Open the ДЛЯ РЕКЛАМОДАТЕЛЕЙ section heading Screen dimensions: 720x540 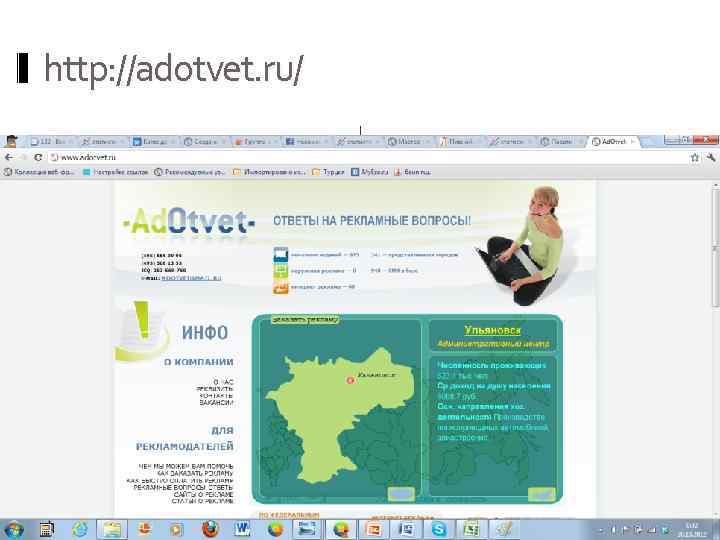(x=185, y=439)
